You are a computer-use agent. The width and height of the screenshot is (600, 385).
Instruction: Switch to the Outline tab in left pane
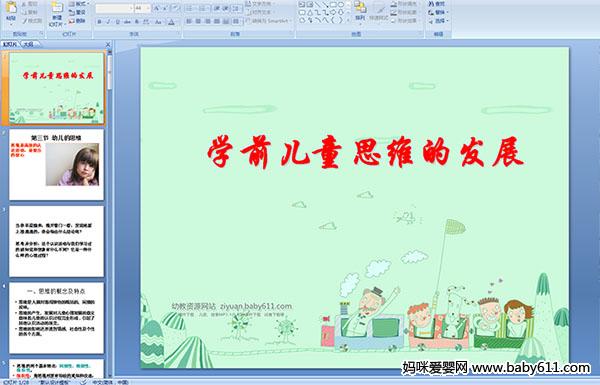coord(29,44)
